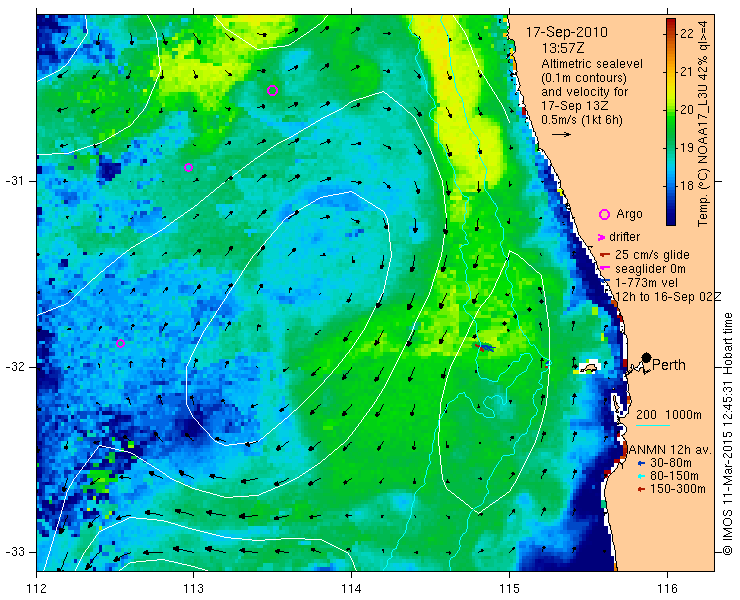Viewport: 740px width, 600px height.
Task: Click the date text 17-Sep-2010
Action: pos(567,33)
